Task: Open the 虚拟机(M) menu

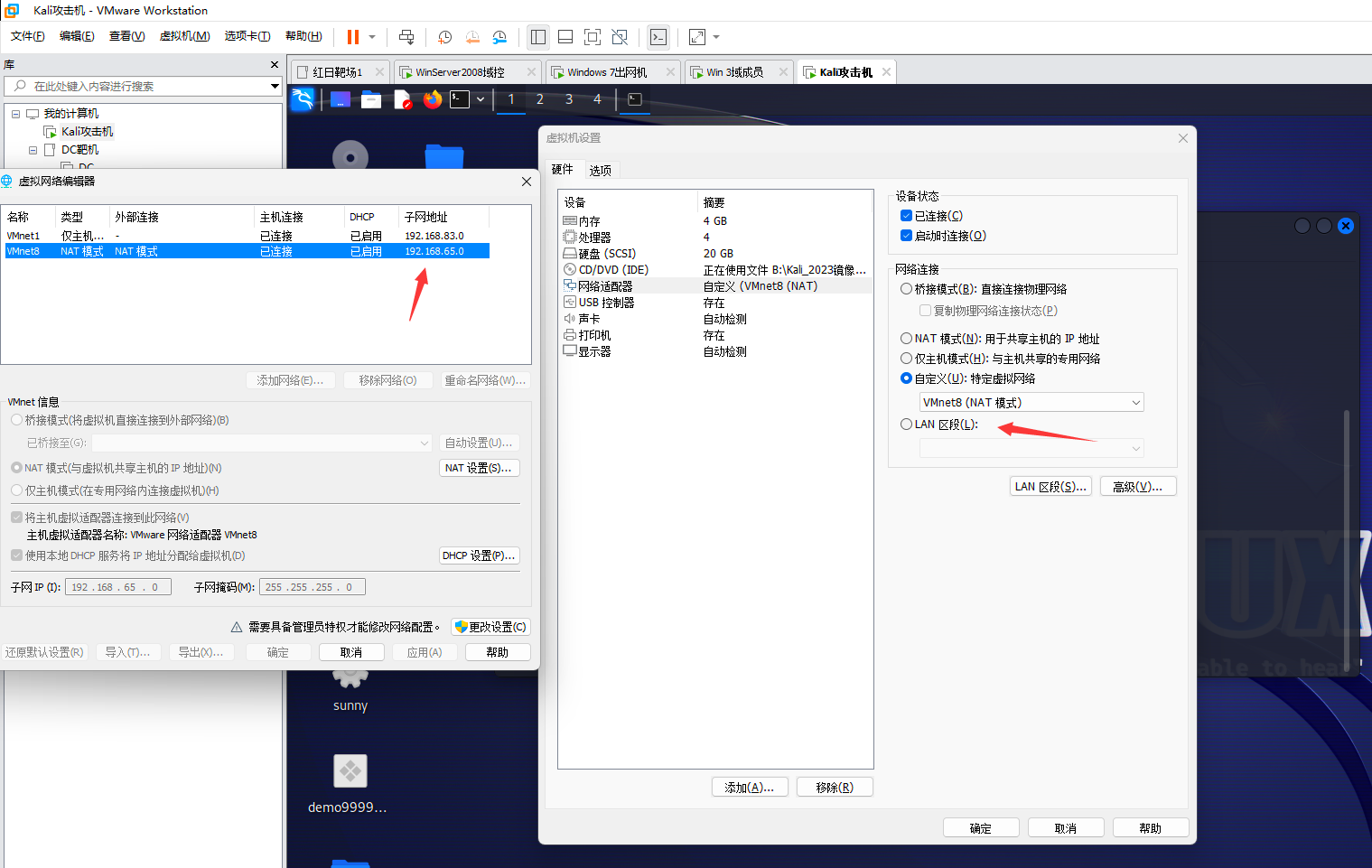Action: pyautogui.click(x=184, y=36)
